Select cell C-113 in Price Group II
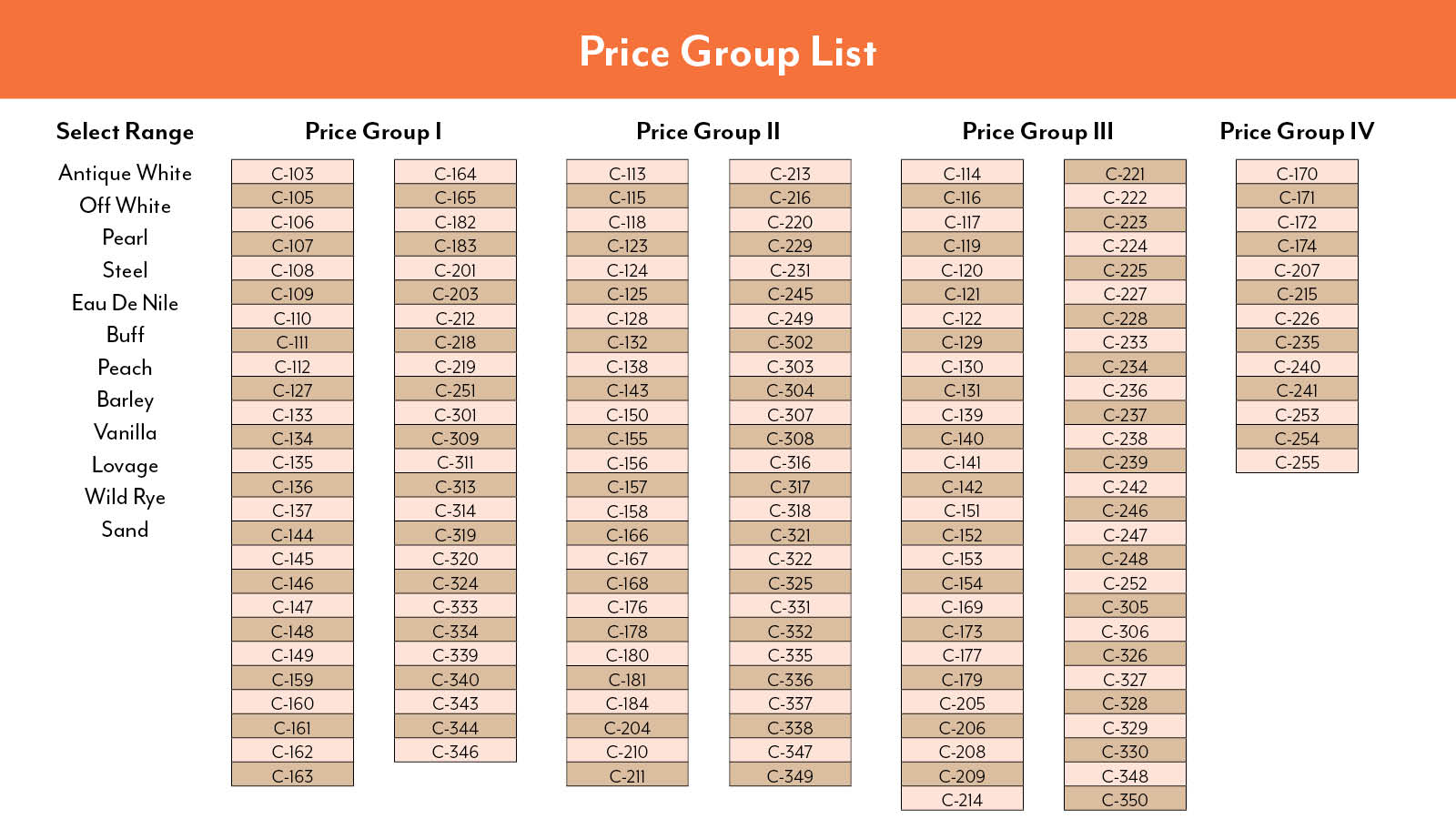Image resolution: width=1456 pixels, height=819 pixels. [627, 173]
